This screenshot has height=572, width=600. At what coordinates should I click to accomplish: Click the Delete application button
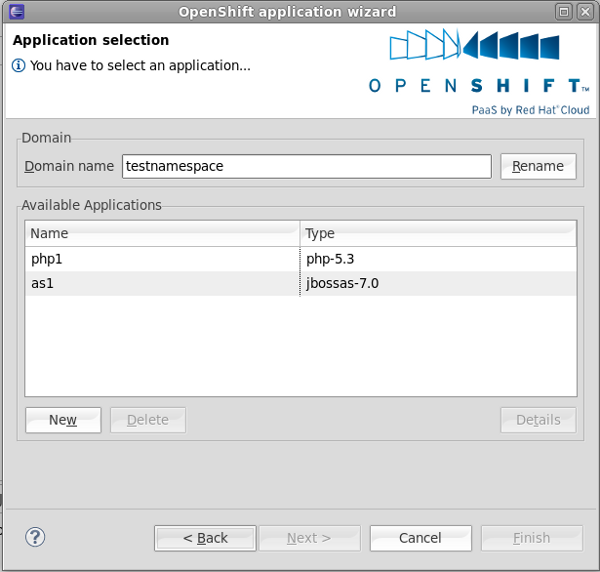pos(148,420)
